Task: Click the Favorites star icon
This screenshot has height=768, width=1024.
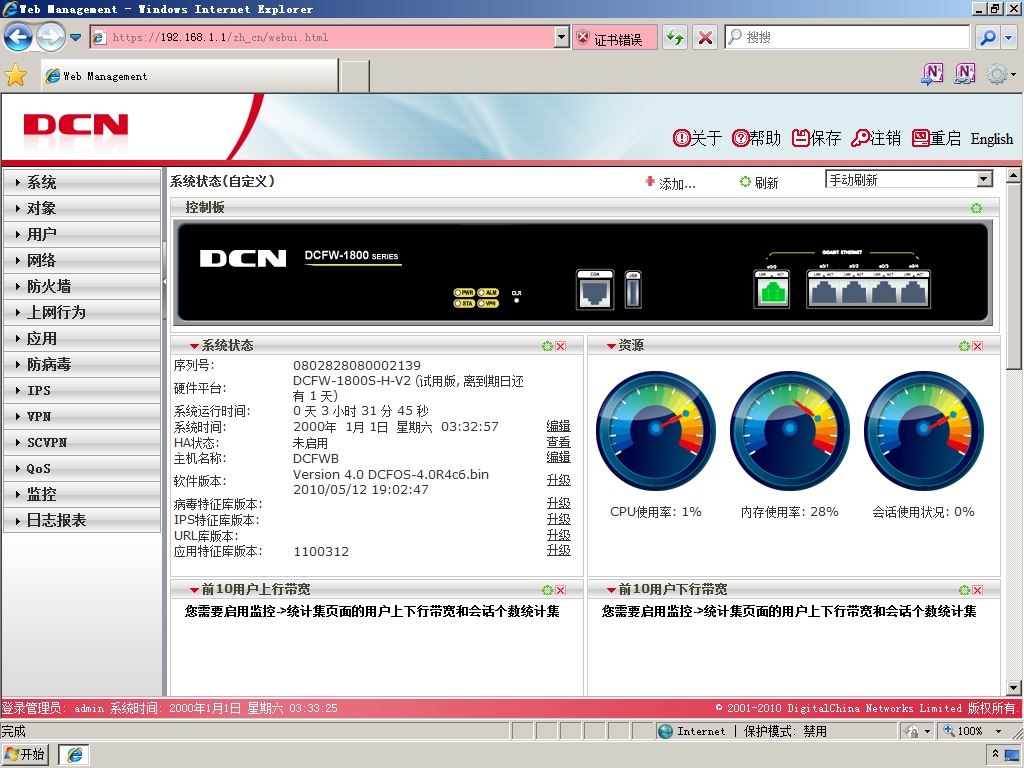Action: click(16, 76)
